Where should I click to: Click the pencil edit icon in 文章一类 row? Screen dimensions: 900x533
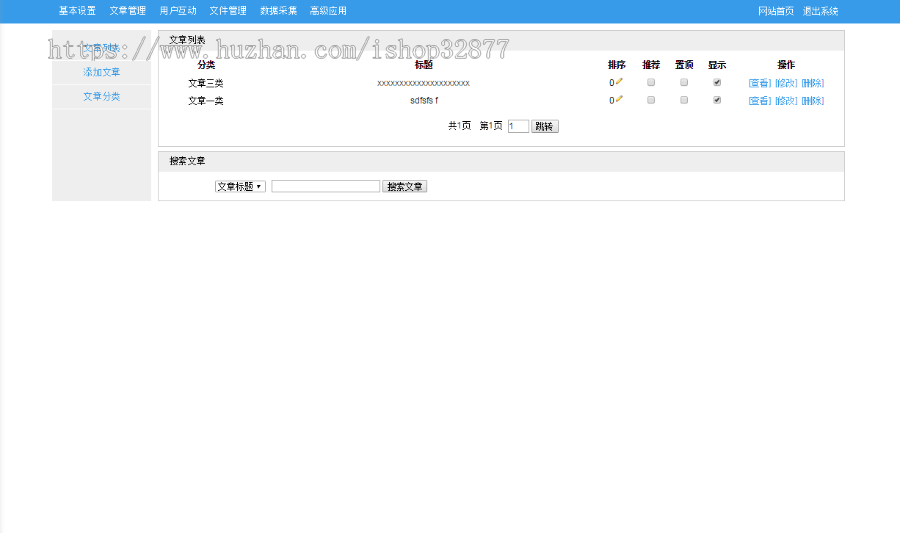click(619, 99)
